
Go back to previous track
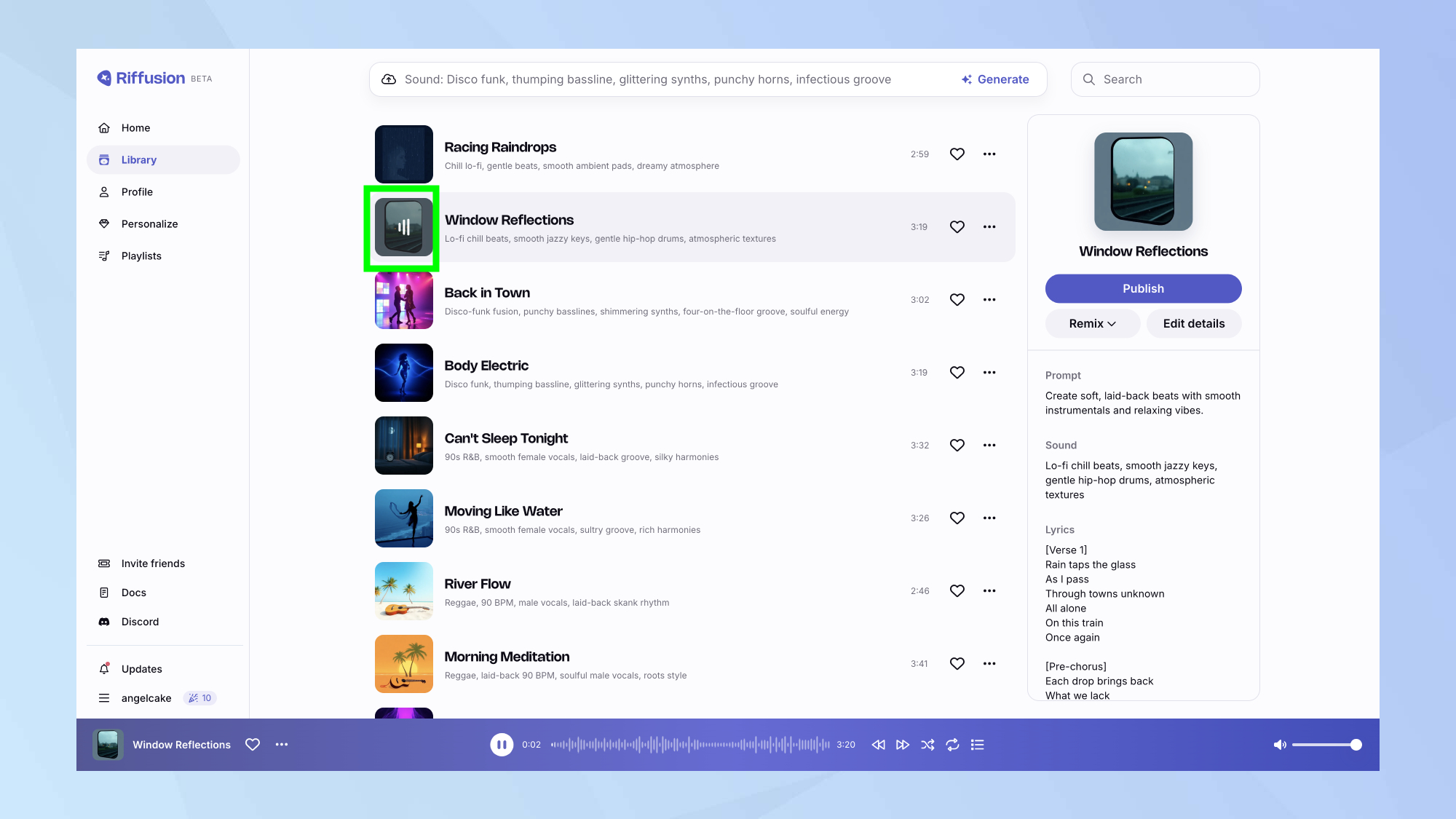pos(879,745)
